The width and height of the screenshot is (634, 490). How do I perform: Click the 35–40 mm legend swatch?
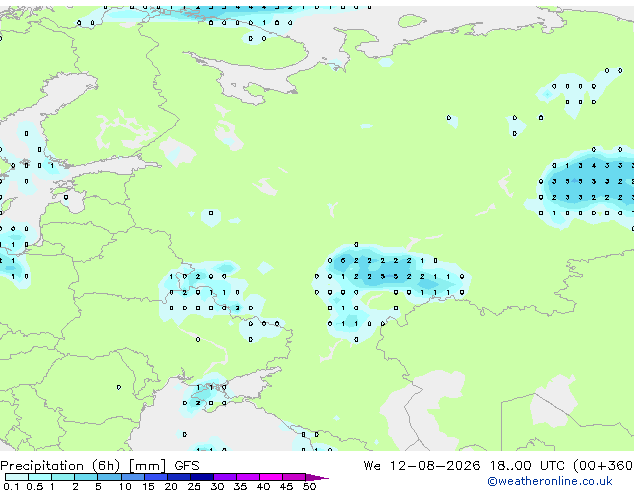[248, 477]
